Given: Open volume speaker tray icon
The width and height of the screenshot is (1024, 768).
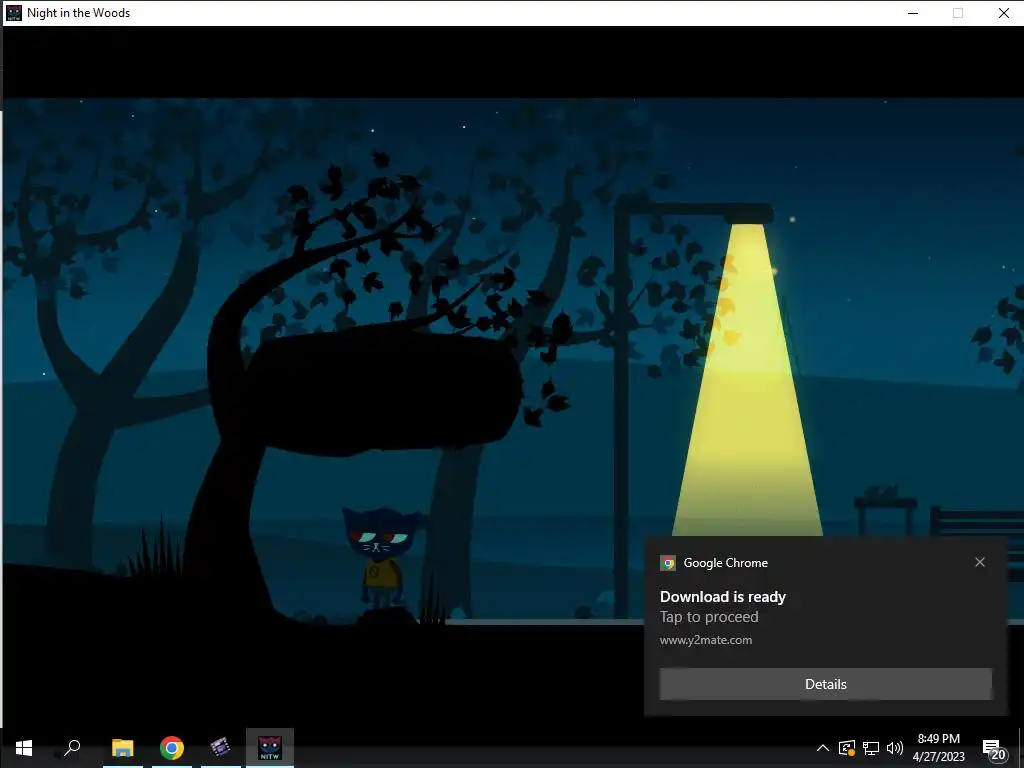Looking at the screenshot, I should click(x=895, y=748).
